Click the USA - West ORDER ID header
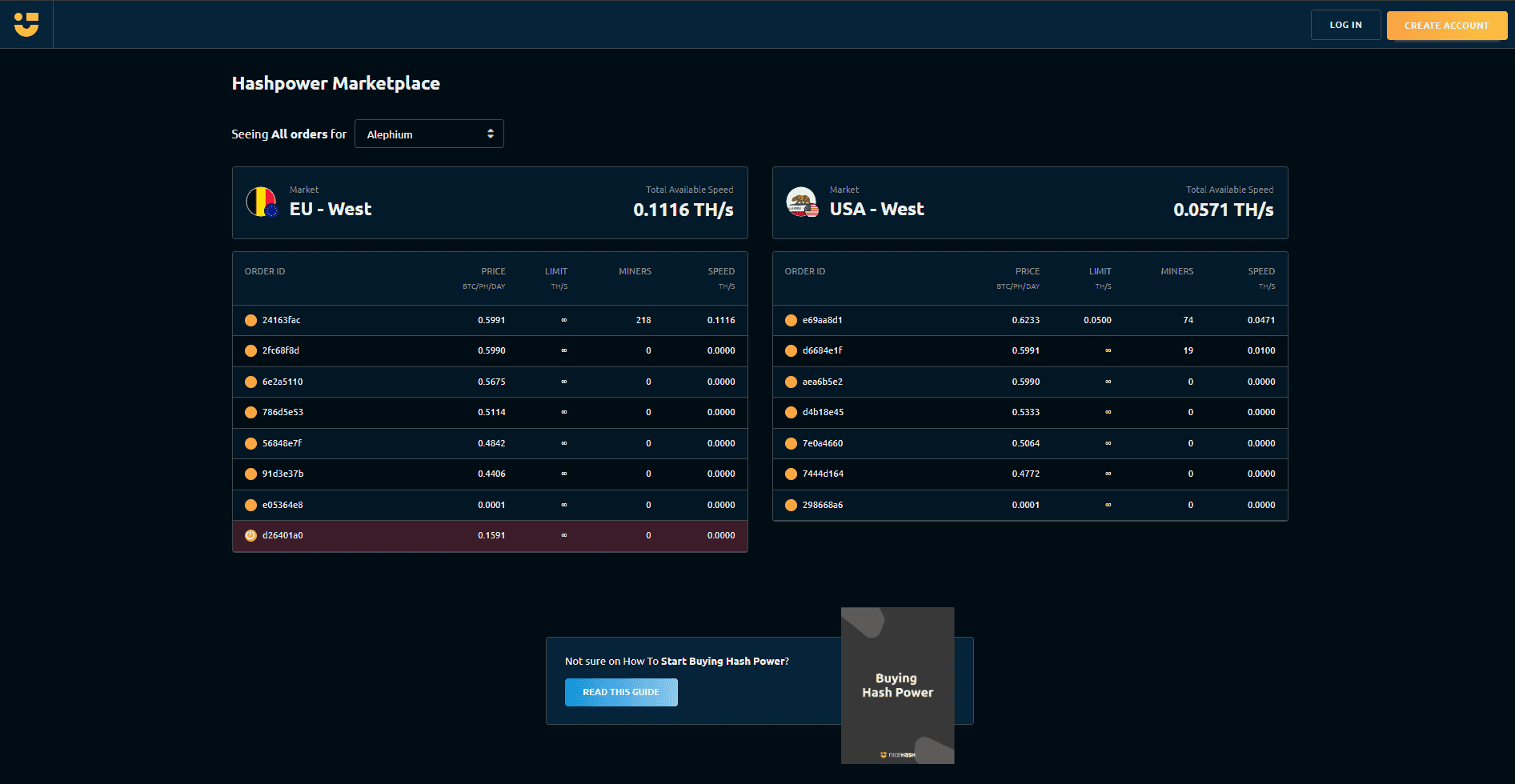This screenshot has height=784, width=1515. point(805,271)
